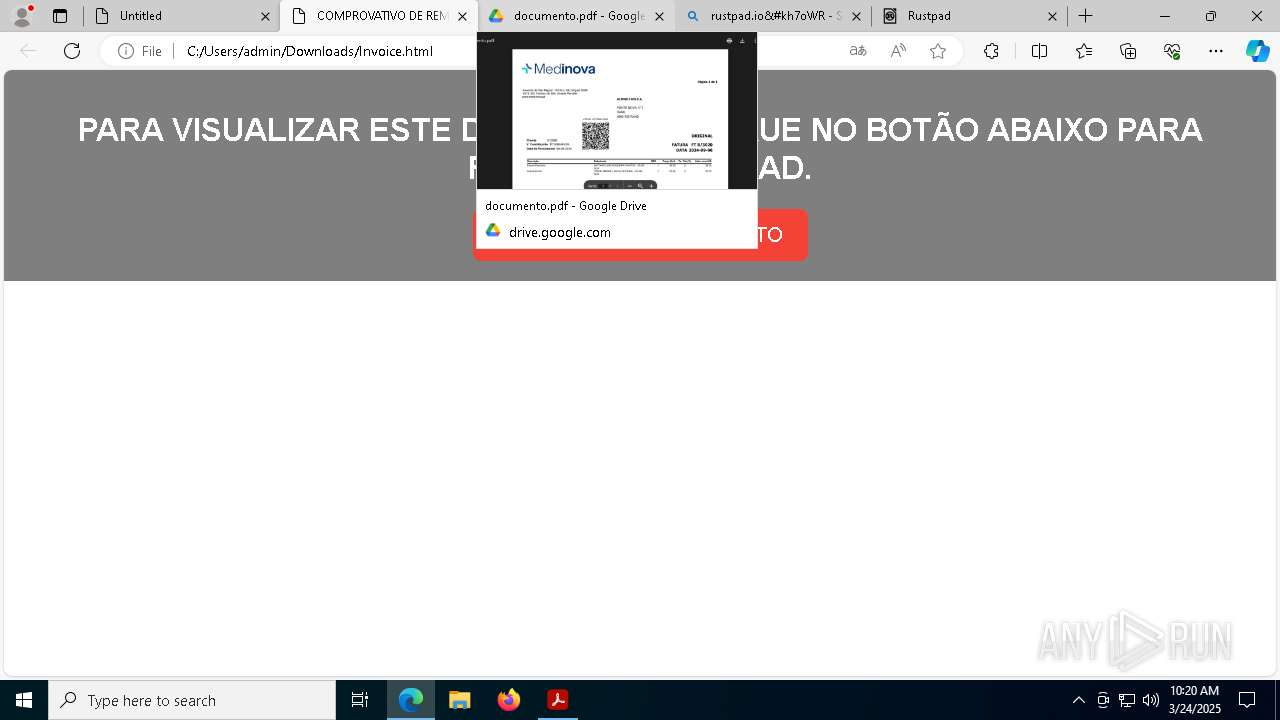Open Adobe Acrobat from the taskbar
This screenshot has height=720, width=1280.
pos(558,700)
